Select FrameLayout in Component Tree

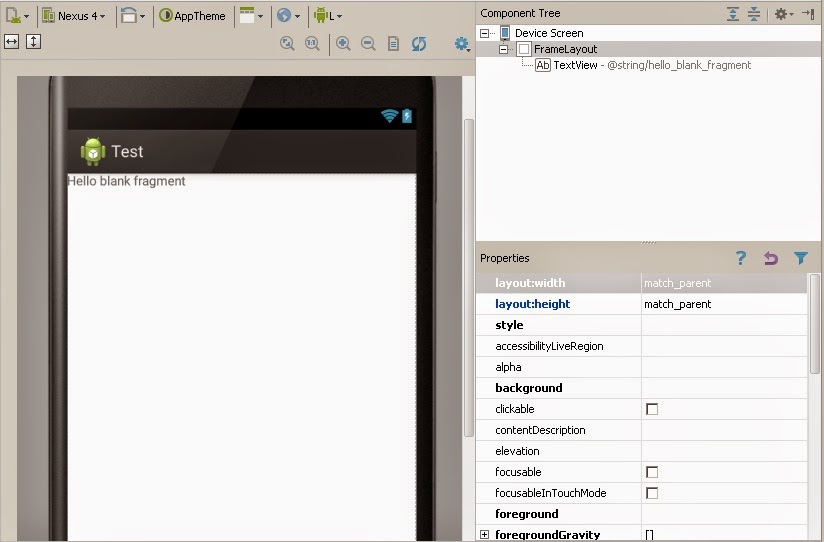tap(565, 49)
